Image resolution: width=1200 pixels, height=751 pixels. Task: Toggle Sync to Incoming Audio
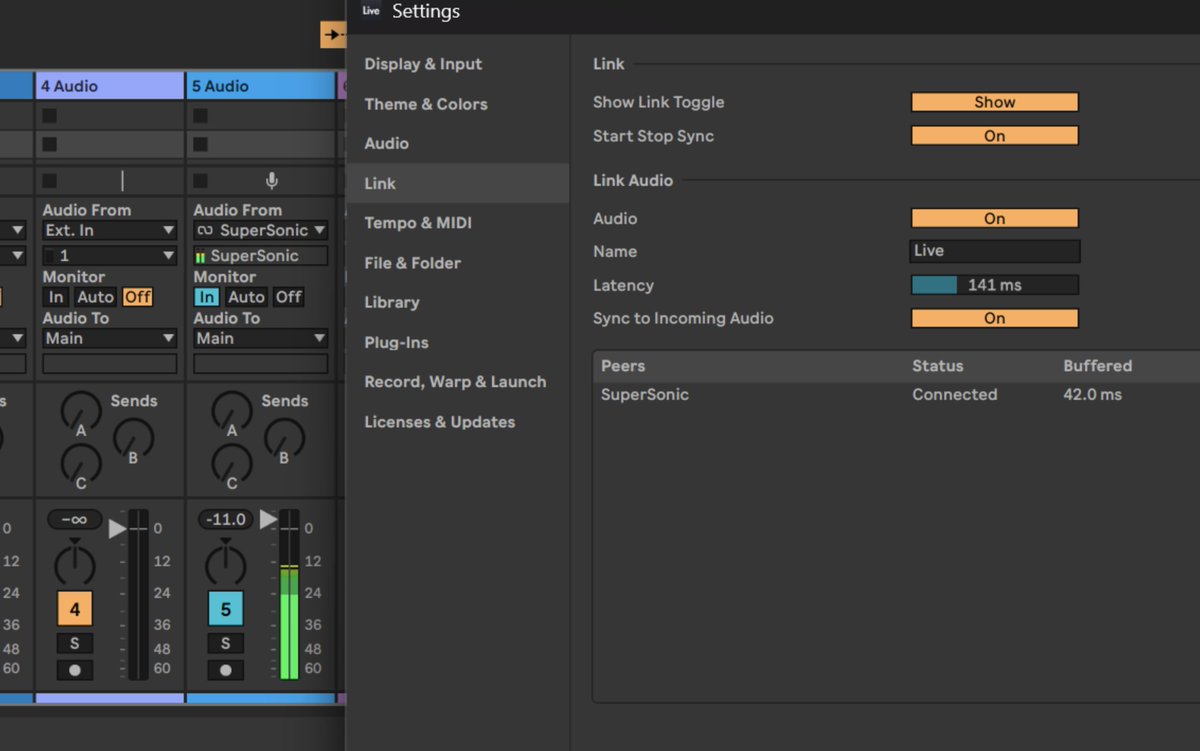[995, 319]
